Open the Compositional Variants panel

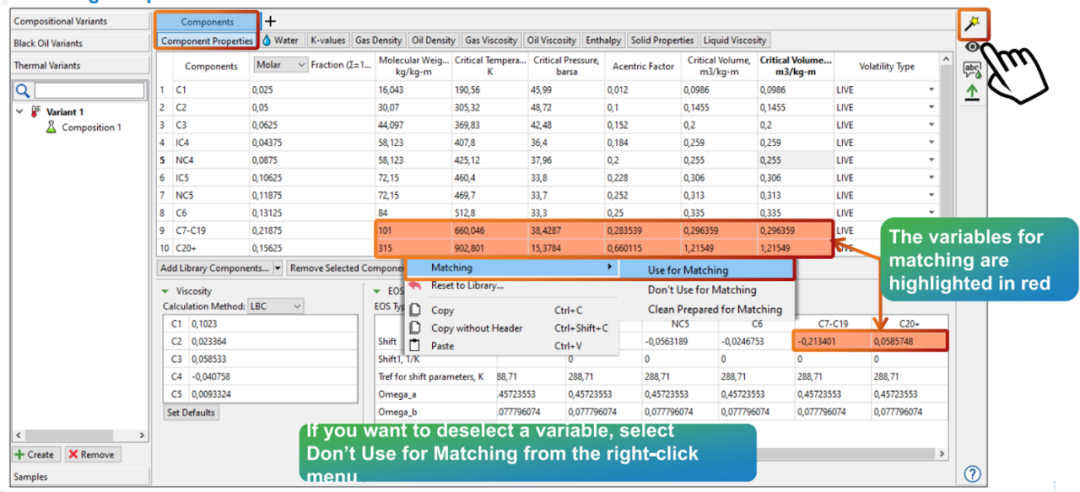tap(81, 21)
